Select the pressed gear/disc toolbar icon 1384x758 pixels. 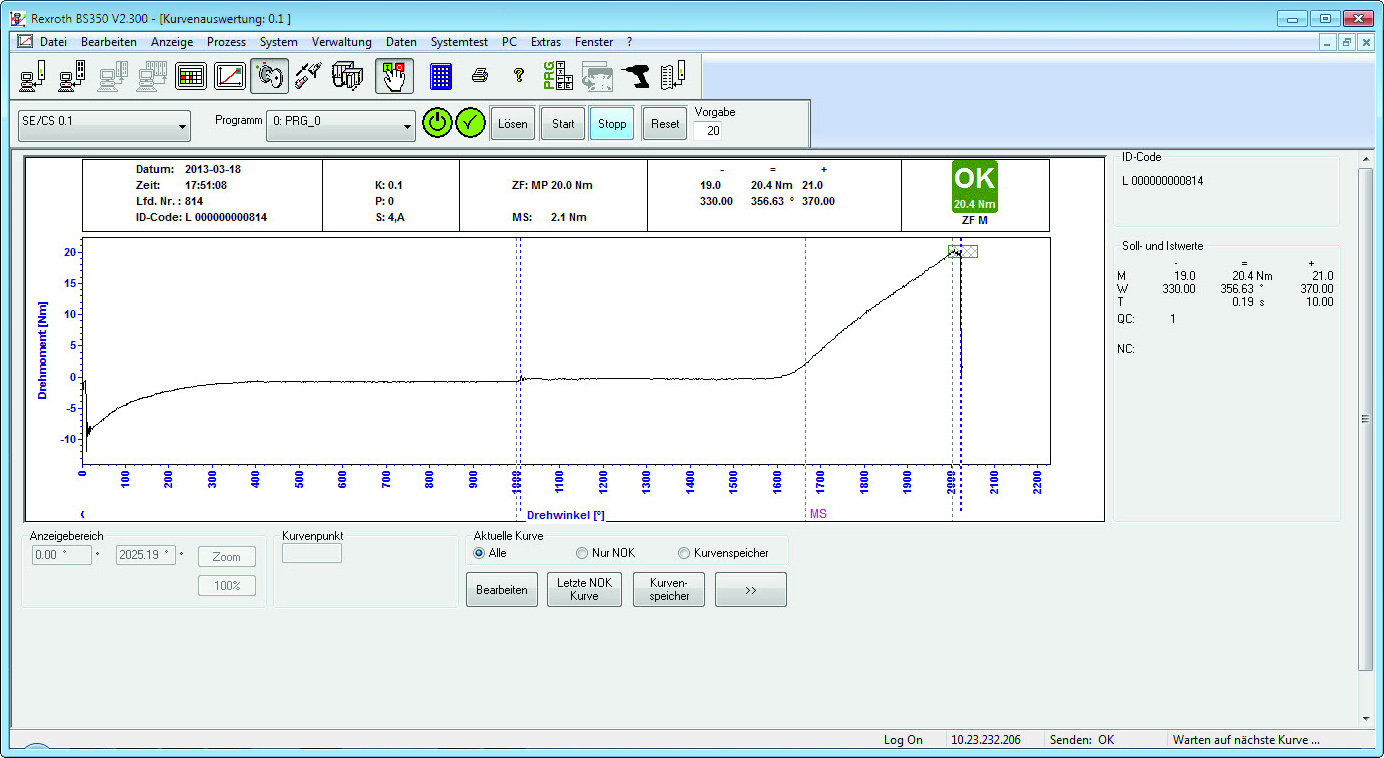[x=269, y=76]
